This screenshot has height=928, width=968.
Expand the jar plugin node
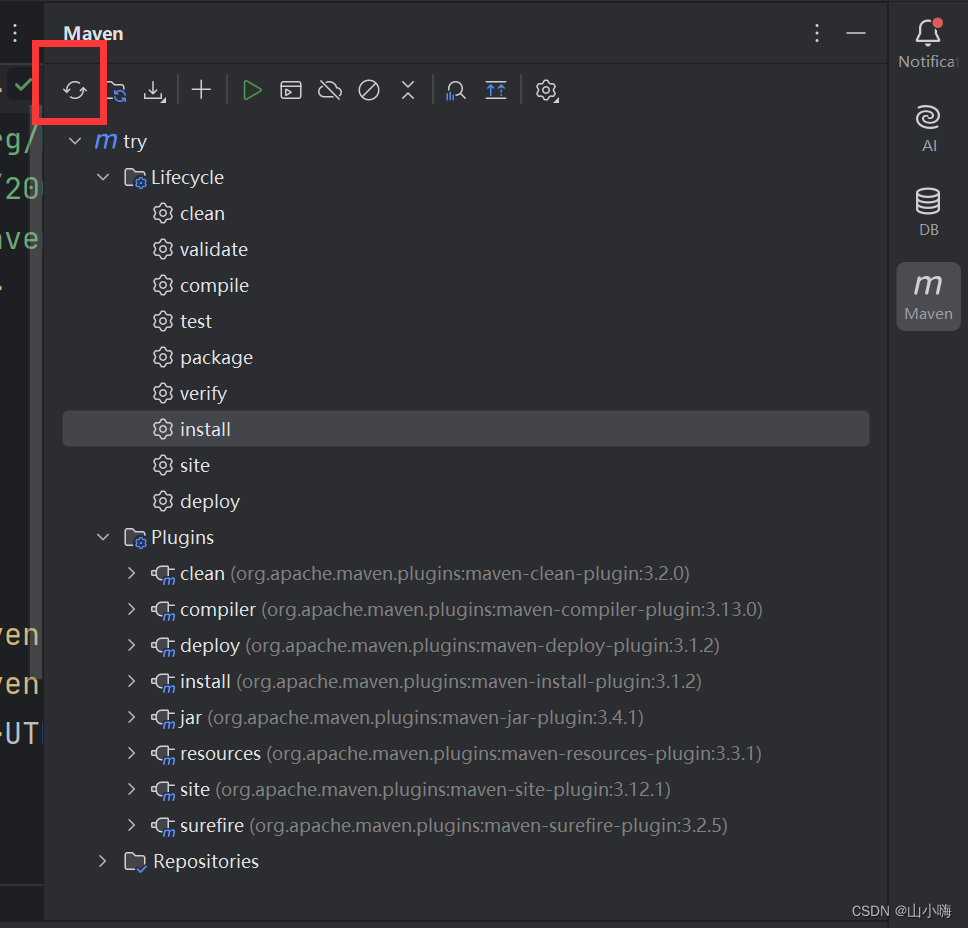pos(131,717)
